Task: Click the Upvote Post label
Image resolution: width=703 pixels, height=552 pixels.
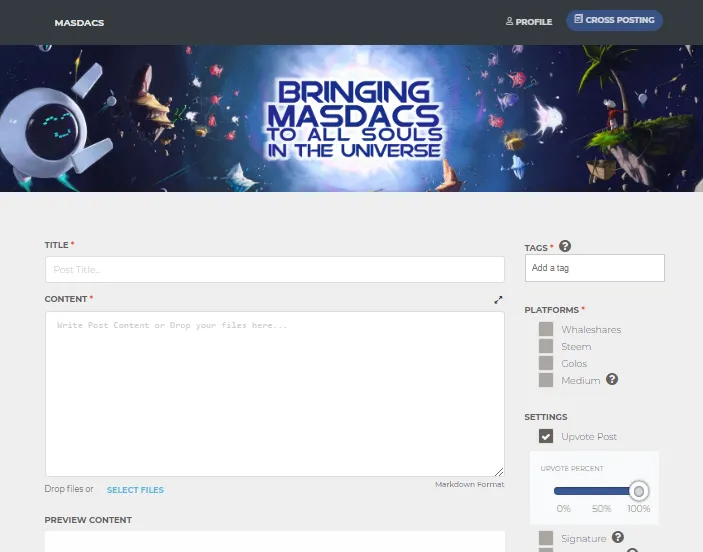Action: point(589,437)
